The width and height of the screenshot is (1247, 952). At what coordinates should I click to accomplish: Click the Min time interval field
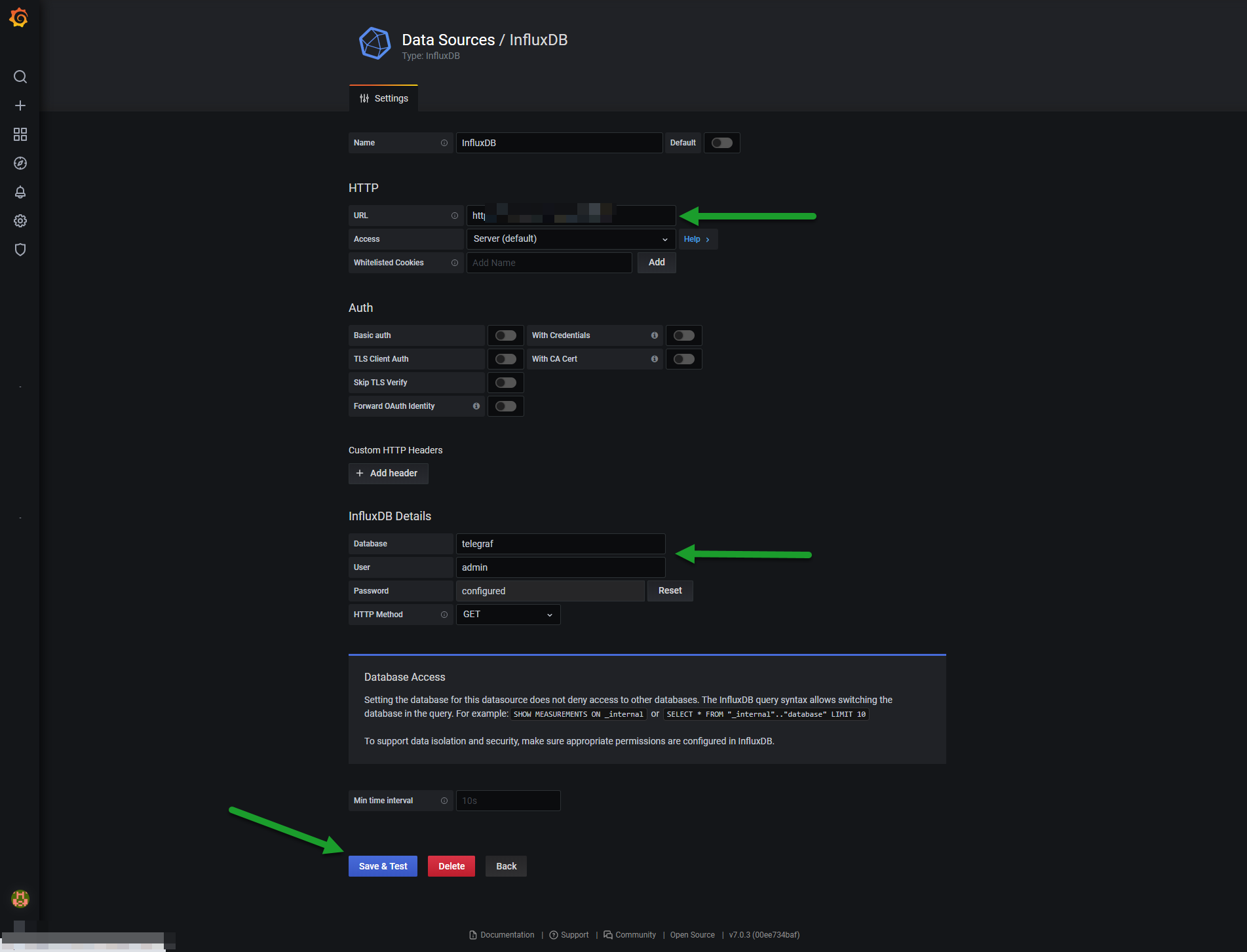pos(508,801)
